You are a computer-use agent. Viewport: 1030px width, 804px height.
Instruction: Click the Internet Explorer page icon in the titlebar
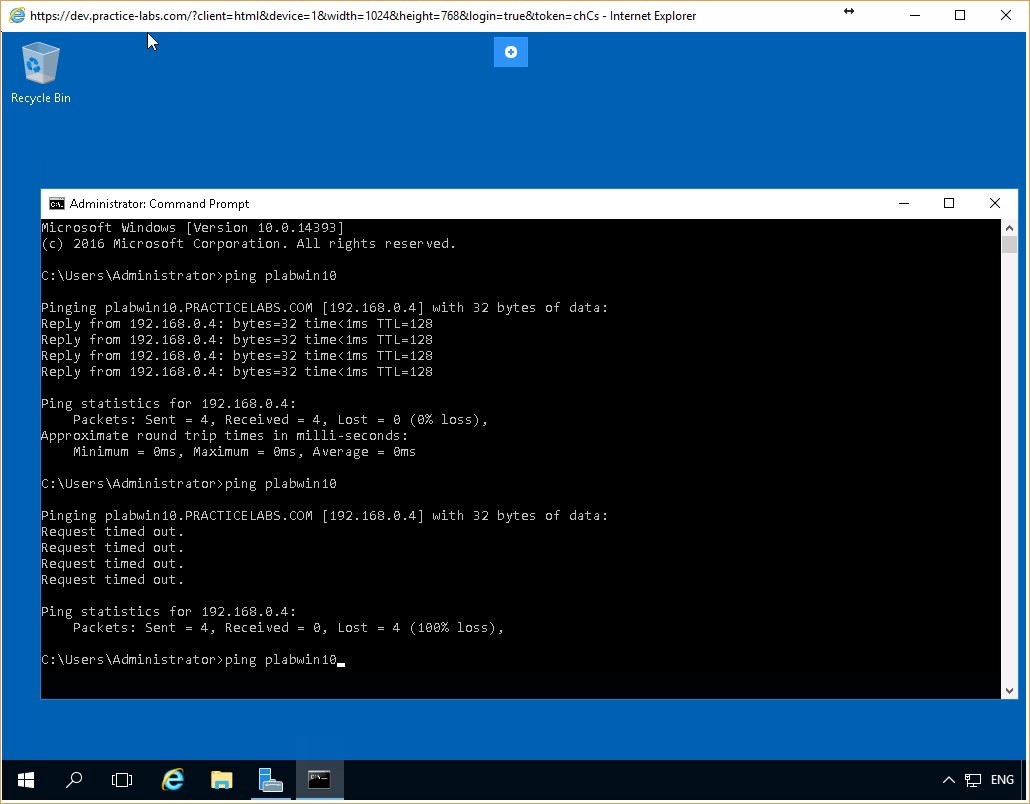pos(14,15)
